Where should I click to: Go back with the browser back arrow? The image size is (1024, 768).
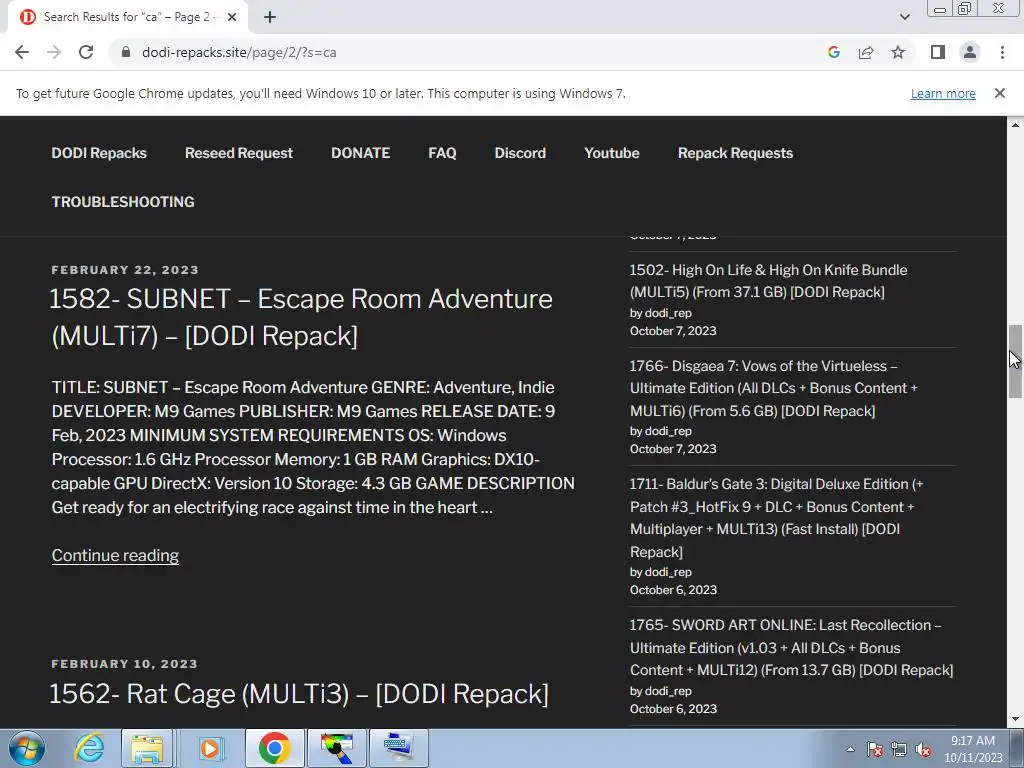click(x=22, y=52)
